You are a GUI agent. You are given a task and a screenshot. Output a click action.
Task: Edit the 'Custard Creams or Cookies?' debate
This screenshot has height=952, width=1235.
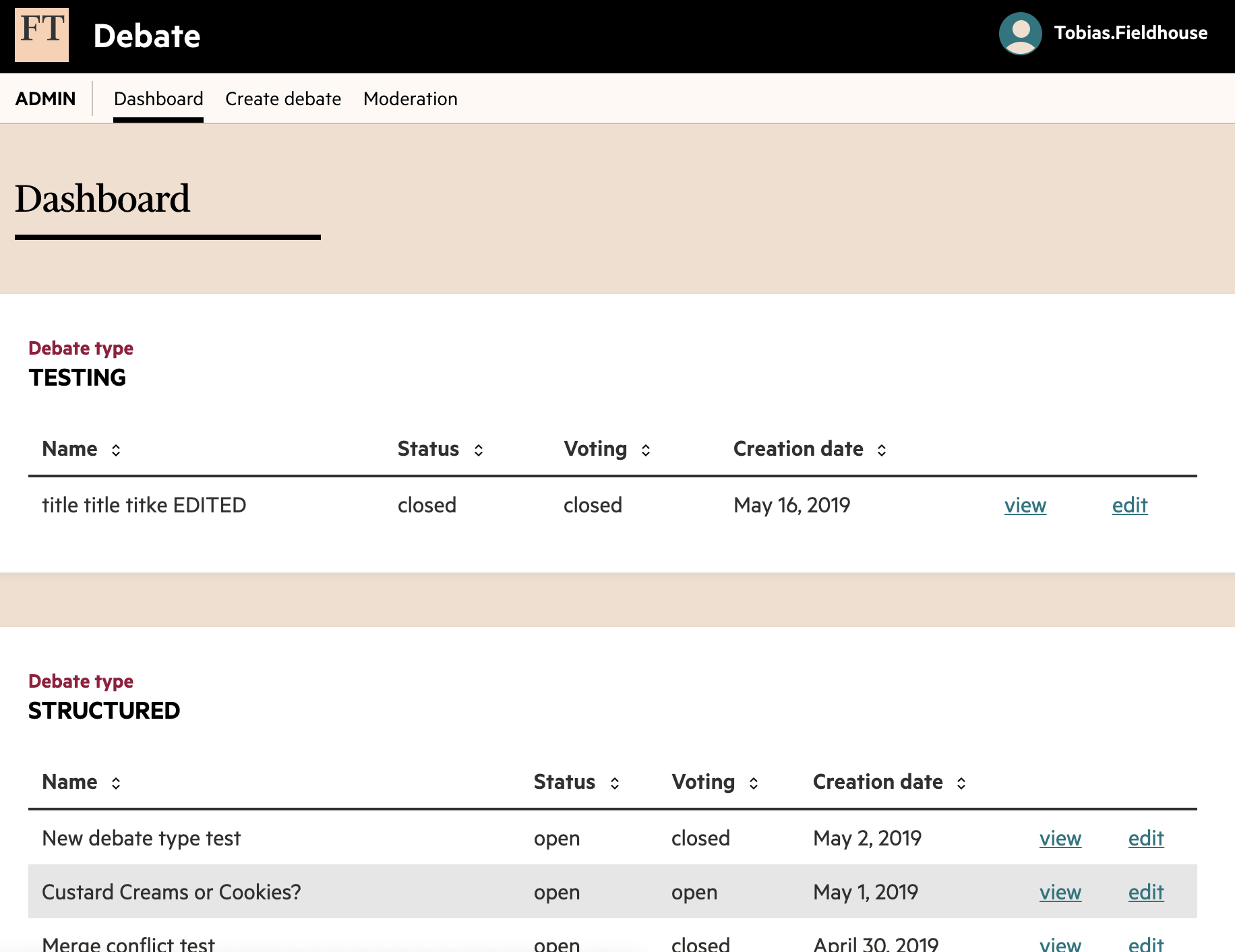pos(1146,893)
